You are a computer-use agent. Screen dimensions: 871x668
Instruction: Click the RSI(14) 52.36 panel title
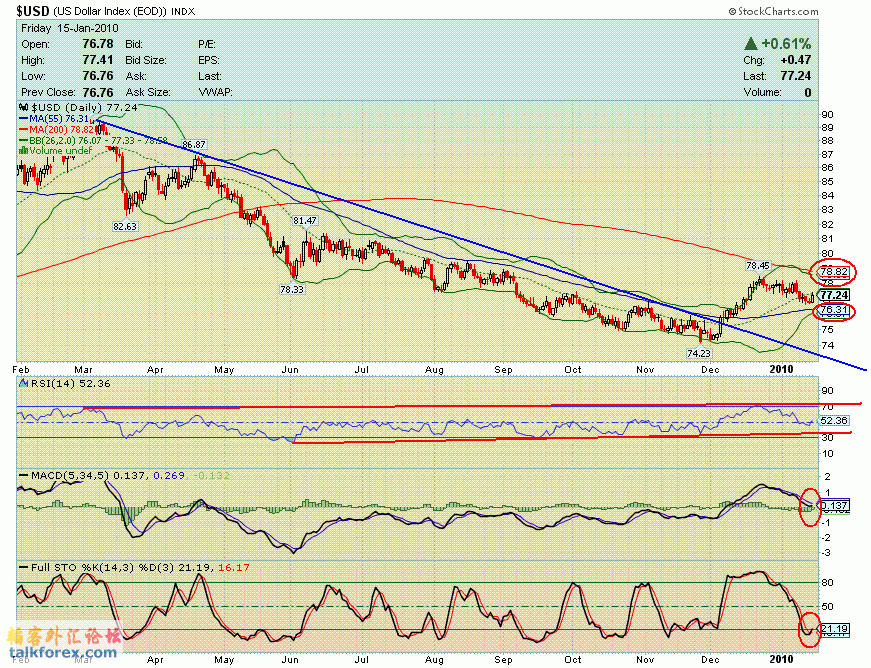point(70,383)
